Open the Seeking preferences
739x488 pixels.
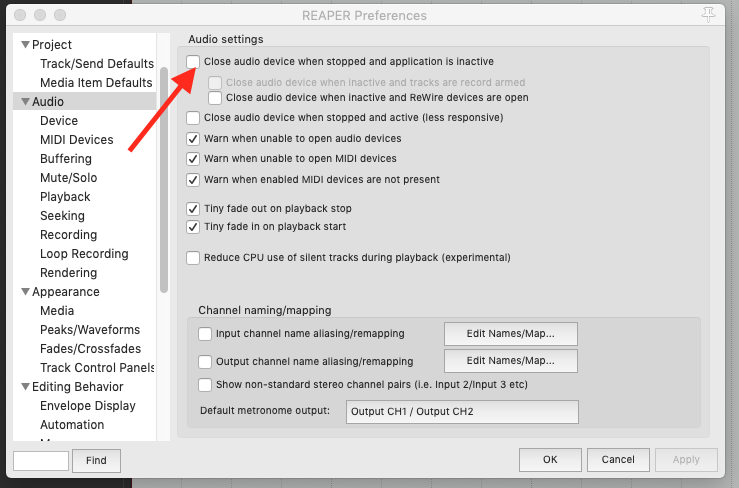(x=63, y=216)
